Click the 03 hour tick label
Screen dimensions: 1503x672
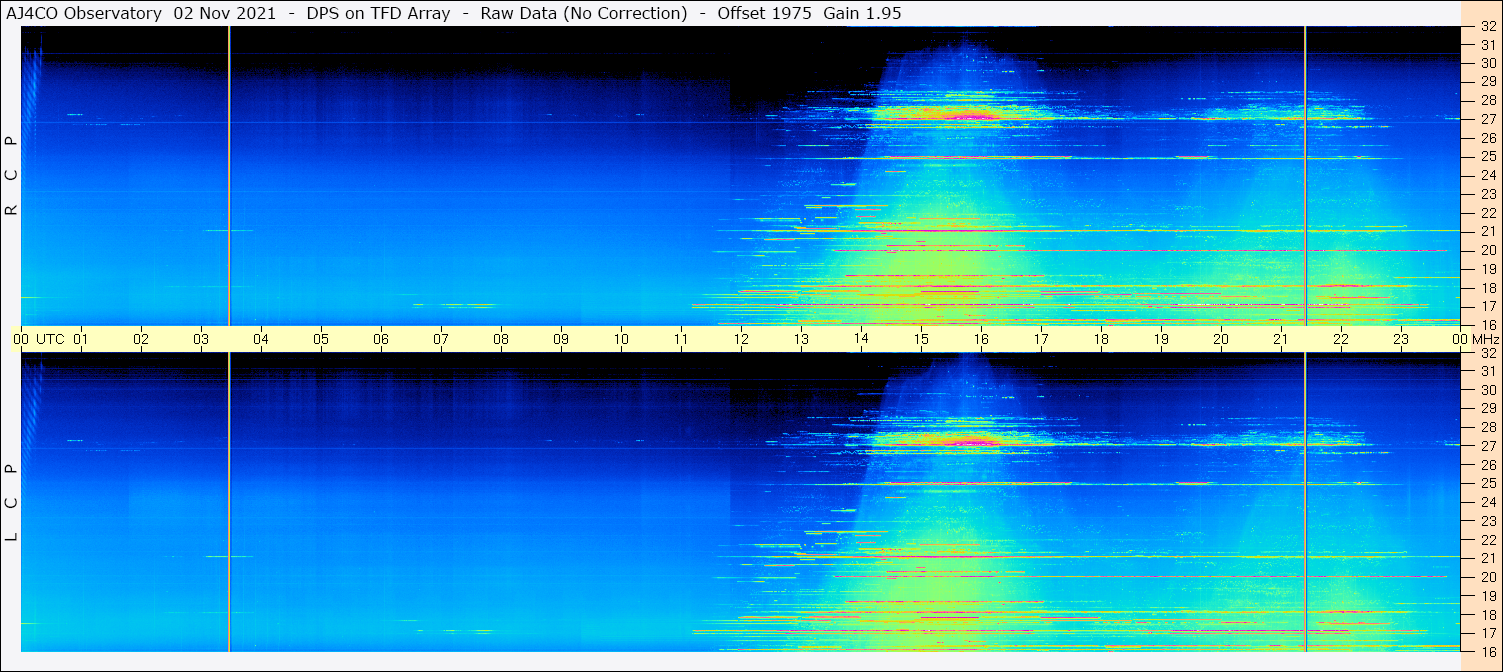[x=201, y=339]
